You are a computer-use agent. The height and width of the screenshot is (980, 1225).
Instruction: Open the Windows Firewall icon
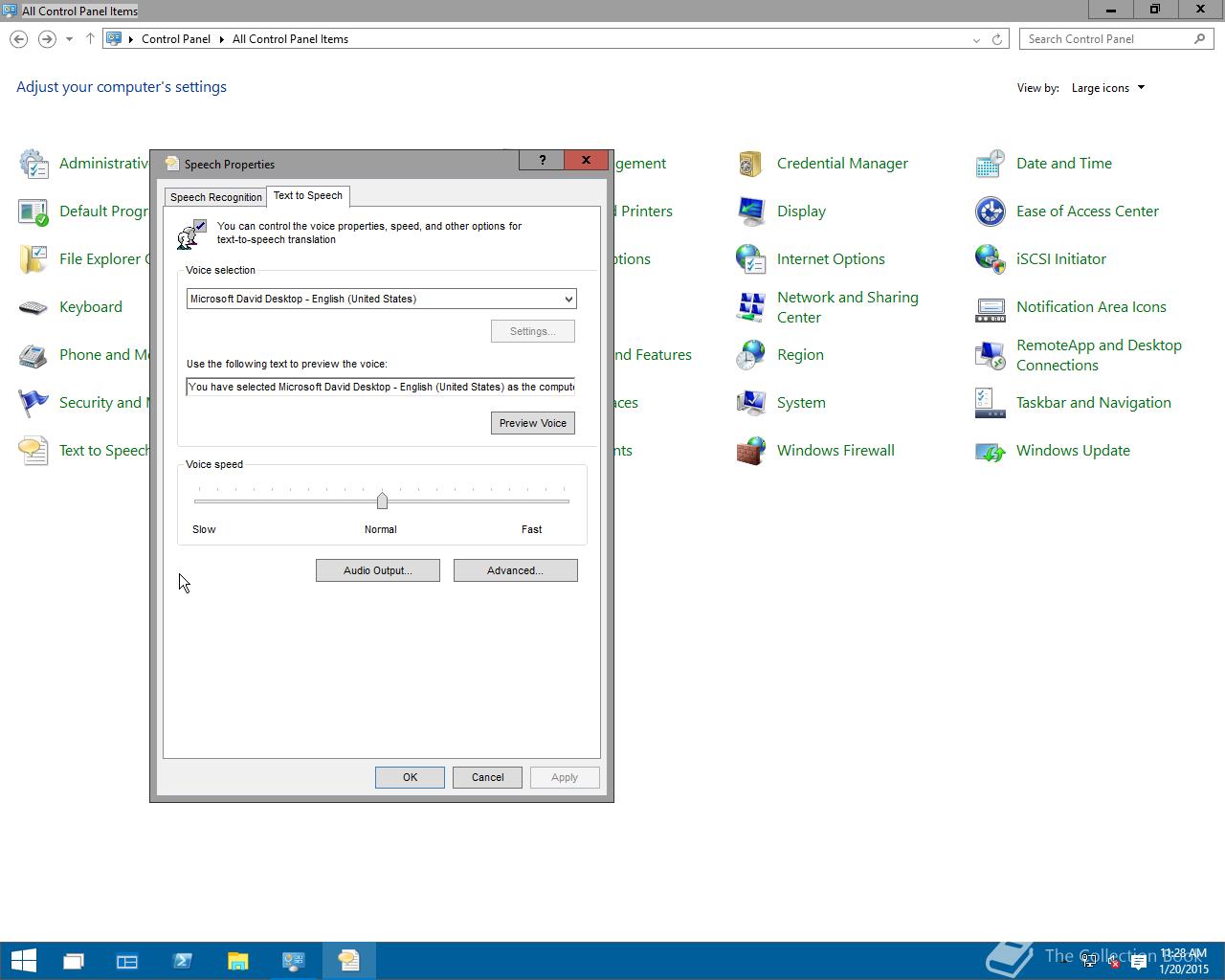click(x=751, y=451)
